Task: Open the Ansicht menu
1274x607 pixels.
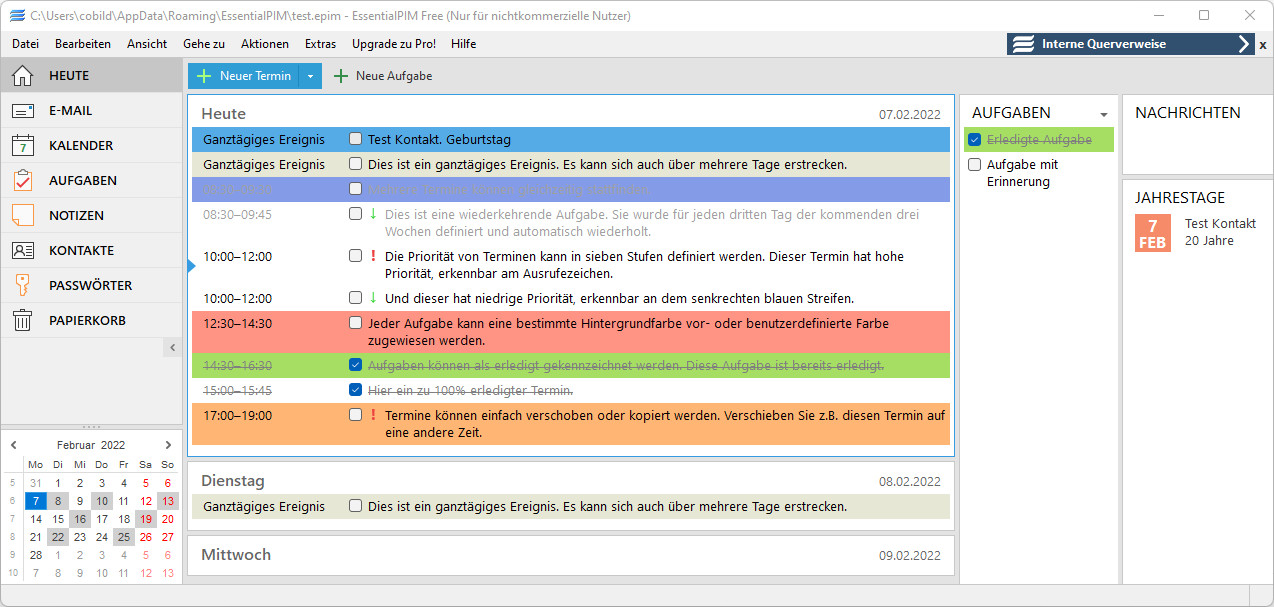Action: point(147,44)
